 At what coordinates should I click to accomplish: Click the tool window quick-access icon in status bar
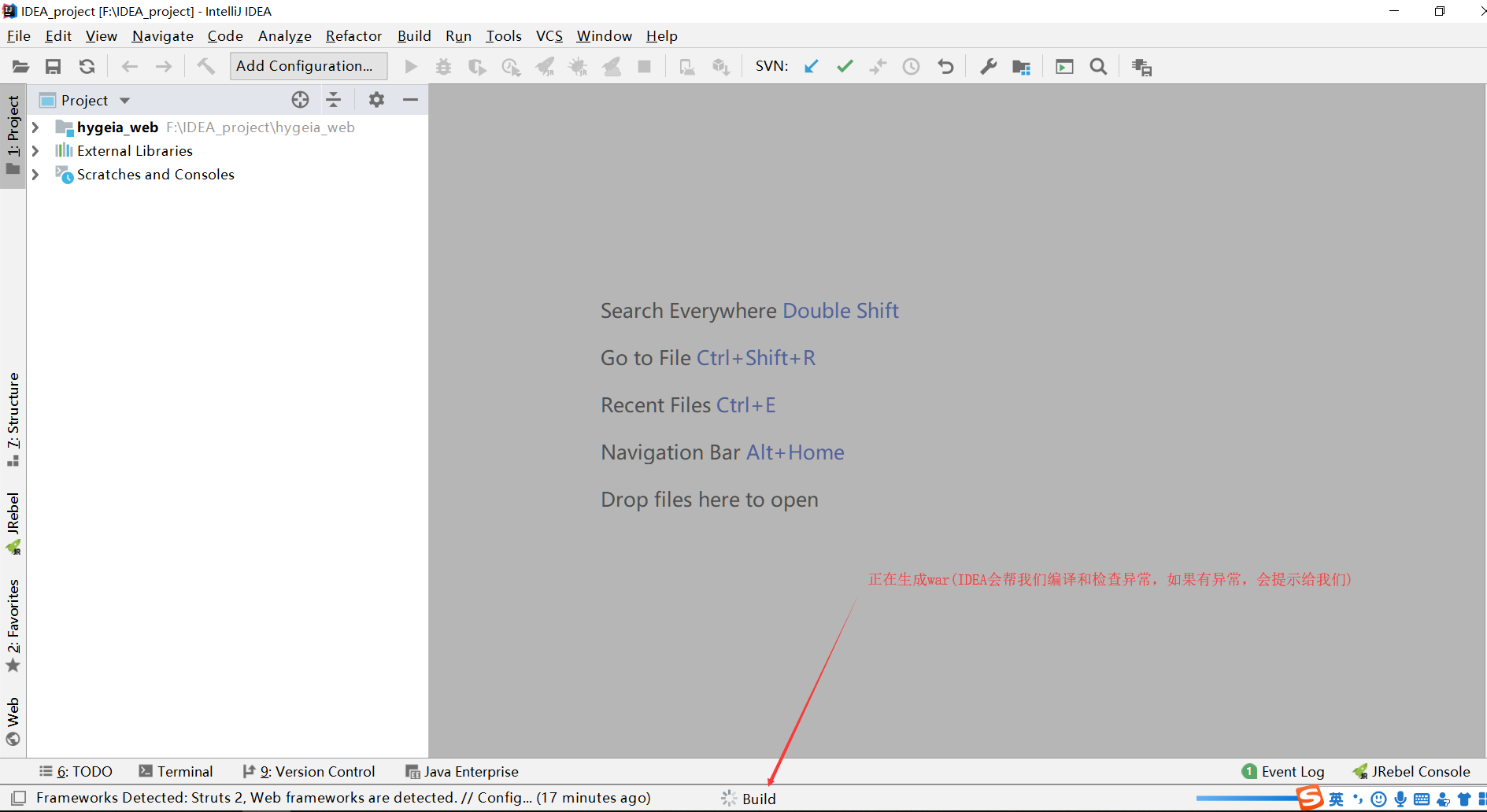coord(18,798)
